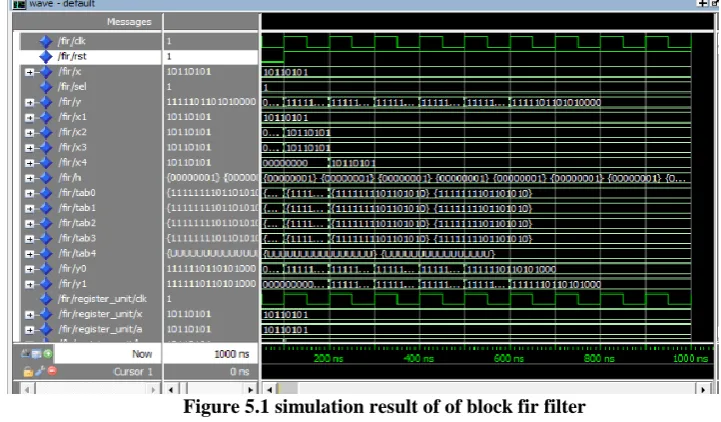Expand the /fir/x2 signal bus
Screen dimensions: 721x422
tap(30, 133)
